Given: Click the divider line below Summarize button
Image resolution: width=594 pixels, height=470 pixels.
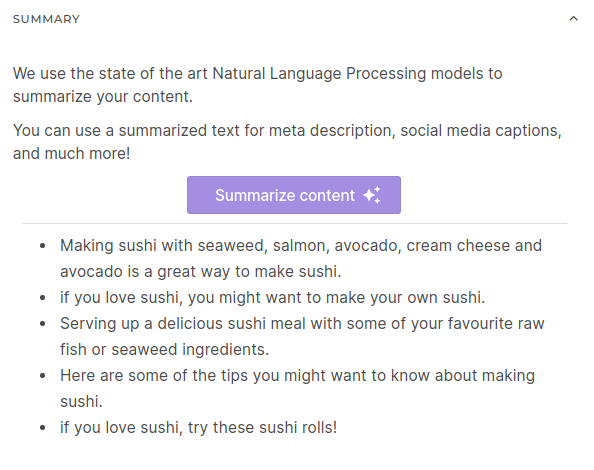Looking at the screenshot, I should tap(294, 223).
